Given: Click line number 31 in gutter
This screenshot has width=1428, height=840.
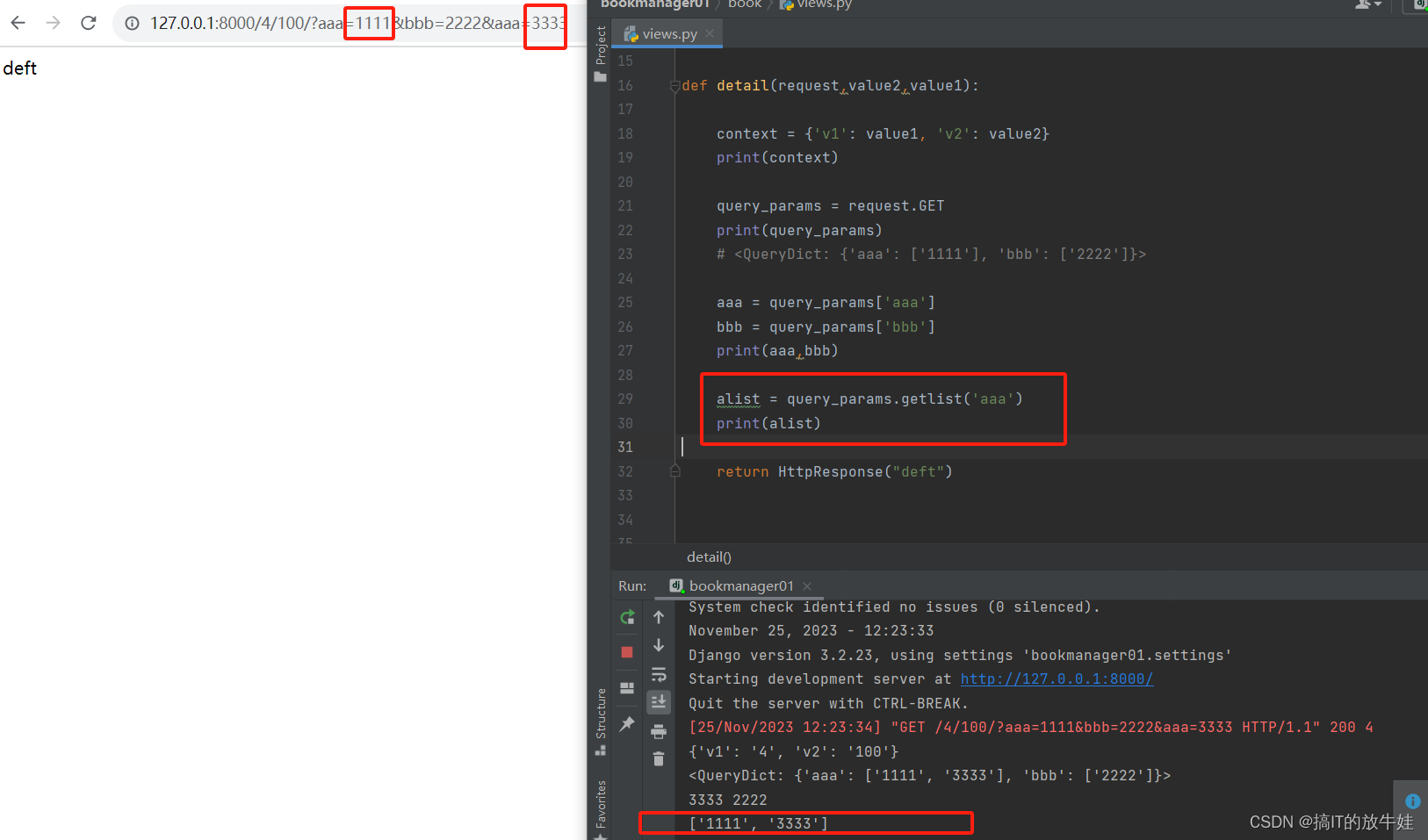Looking at the screenshot, I should [625, 447].
